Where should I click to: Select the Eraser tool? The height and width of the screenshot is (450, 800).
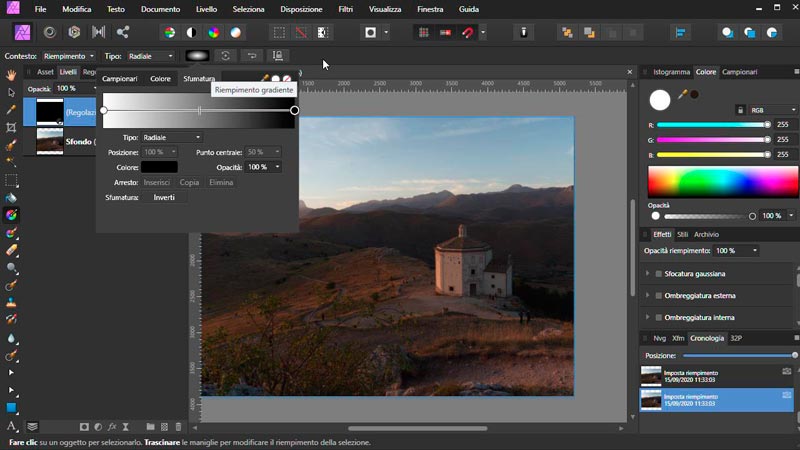11,250
